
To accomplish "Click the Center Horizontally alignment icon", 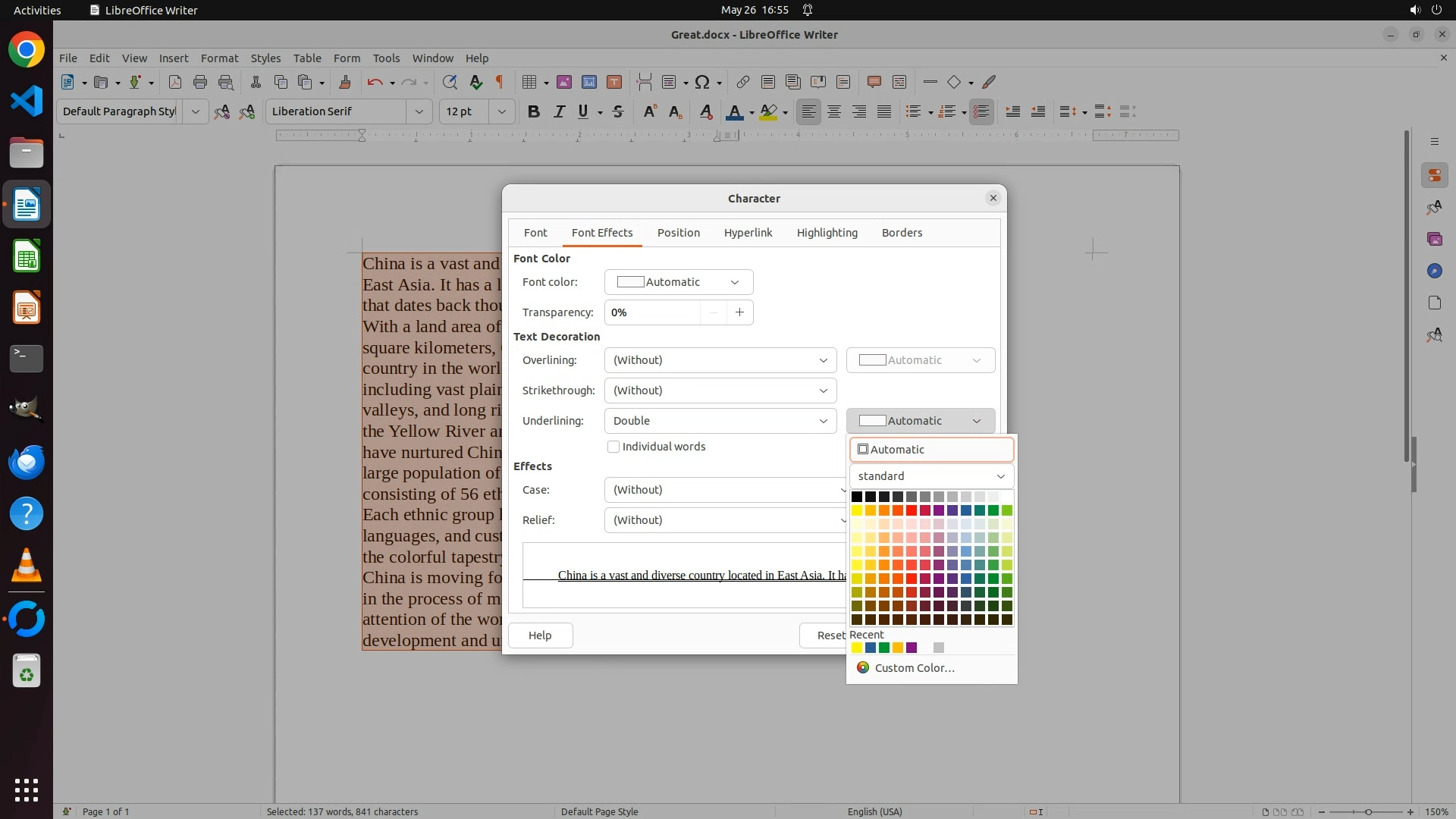I will [x=834, y=111].
